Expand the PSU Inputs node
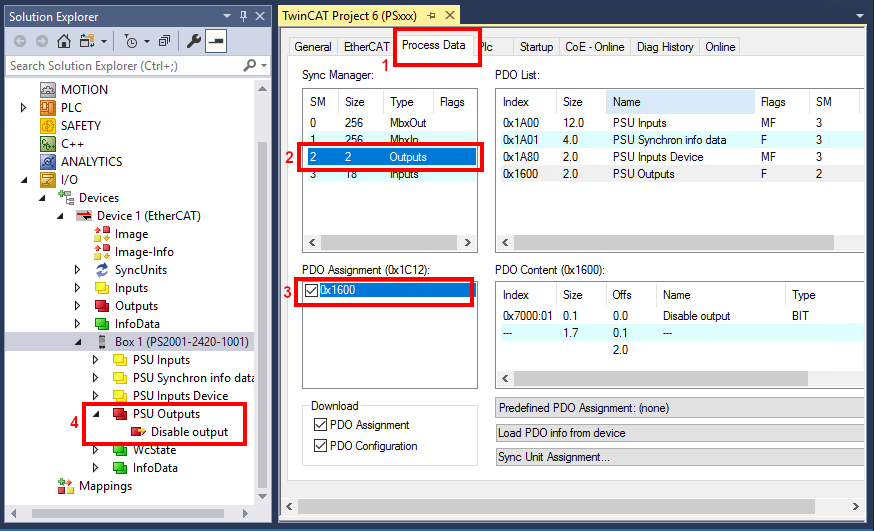 (95, 359)
